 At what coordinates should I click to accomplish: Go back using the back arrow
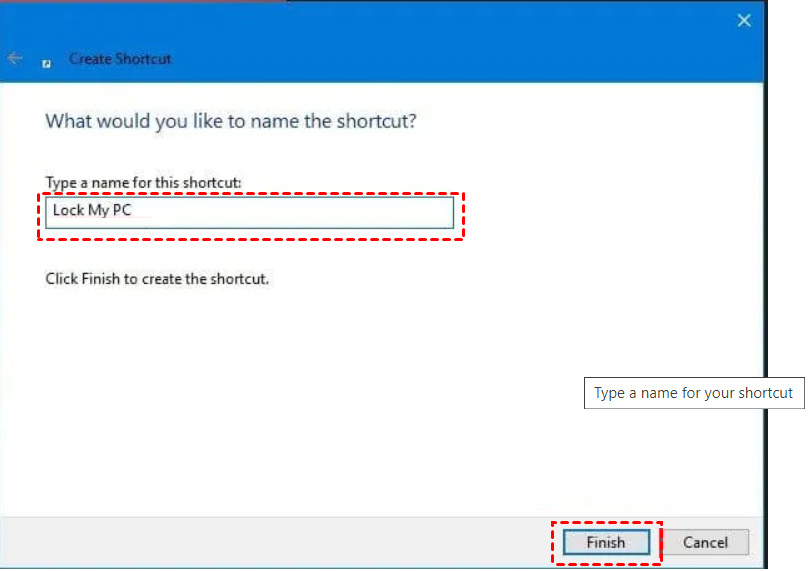pos(15,58)
